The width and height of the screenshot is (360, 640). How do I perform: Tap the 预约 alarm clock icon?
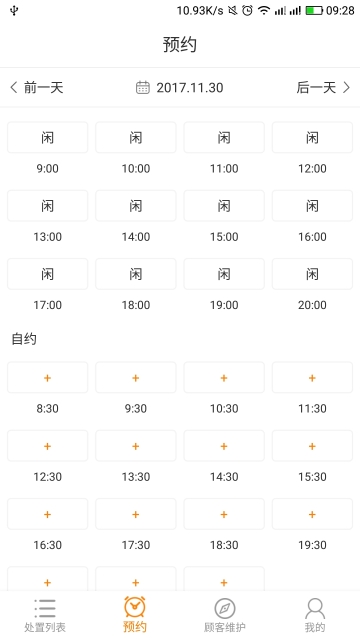(135, 607)
